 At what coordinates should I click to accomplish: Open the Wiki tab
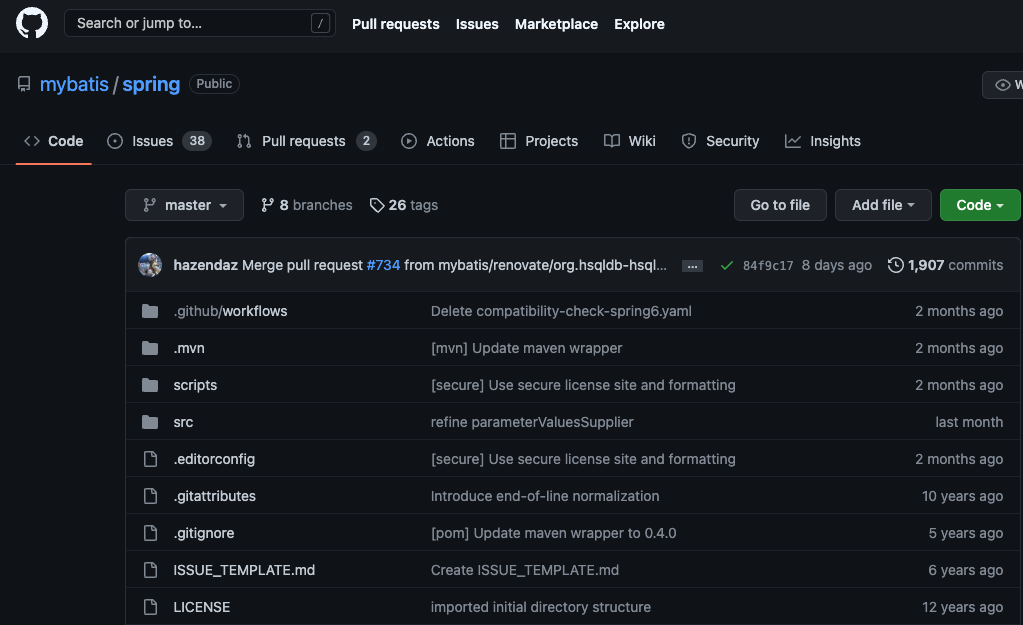coord(630,141)
